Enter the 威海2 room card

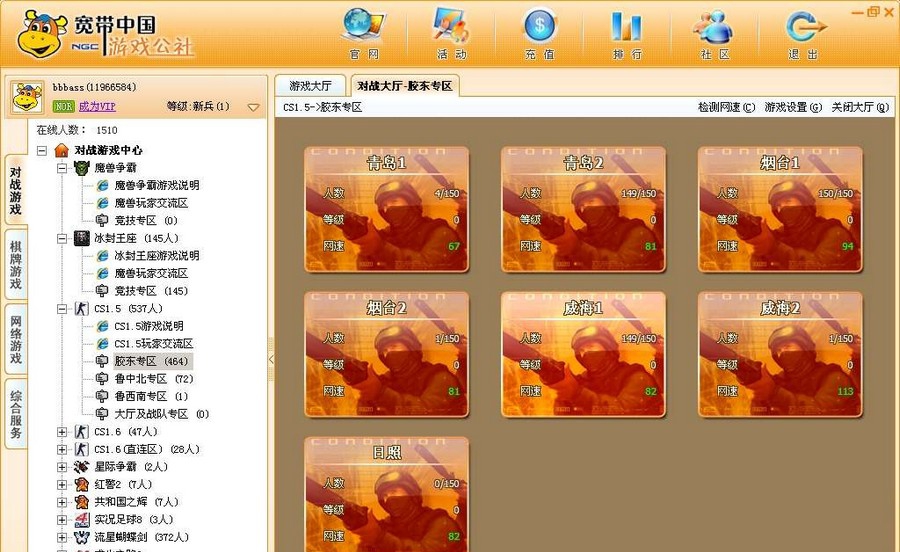[x=780, y=354]
